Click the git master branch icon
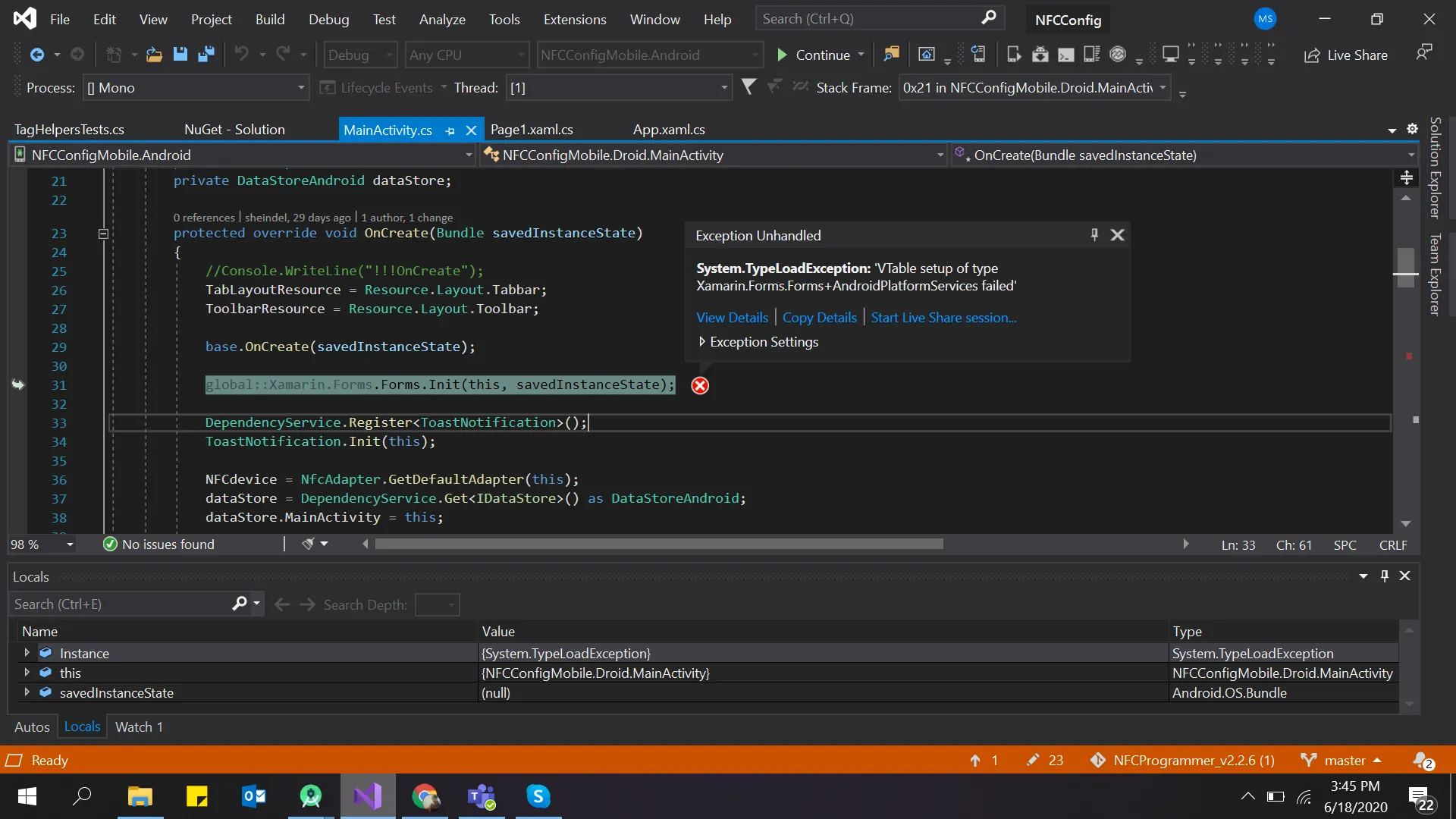The width and height of the screenshot is (1456, 819). pyautogui.click(x=1308, y=760)
